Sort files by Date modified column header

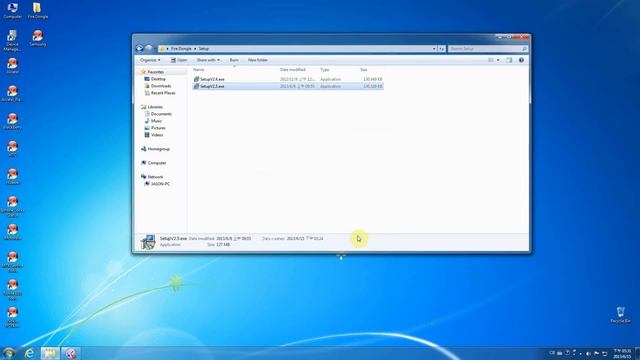(293, 70)
